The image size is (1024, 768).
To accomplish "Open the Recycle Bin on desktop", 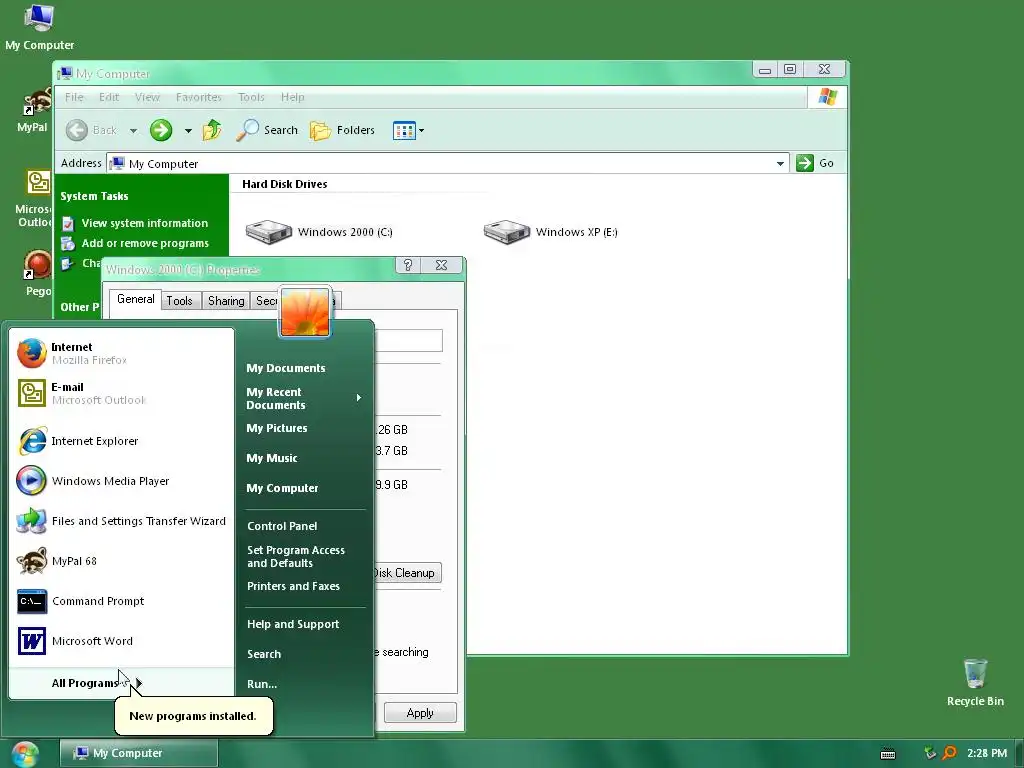I will click(x=975, y=682).
